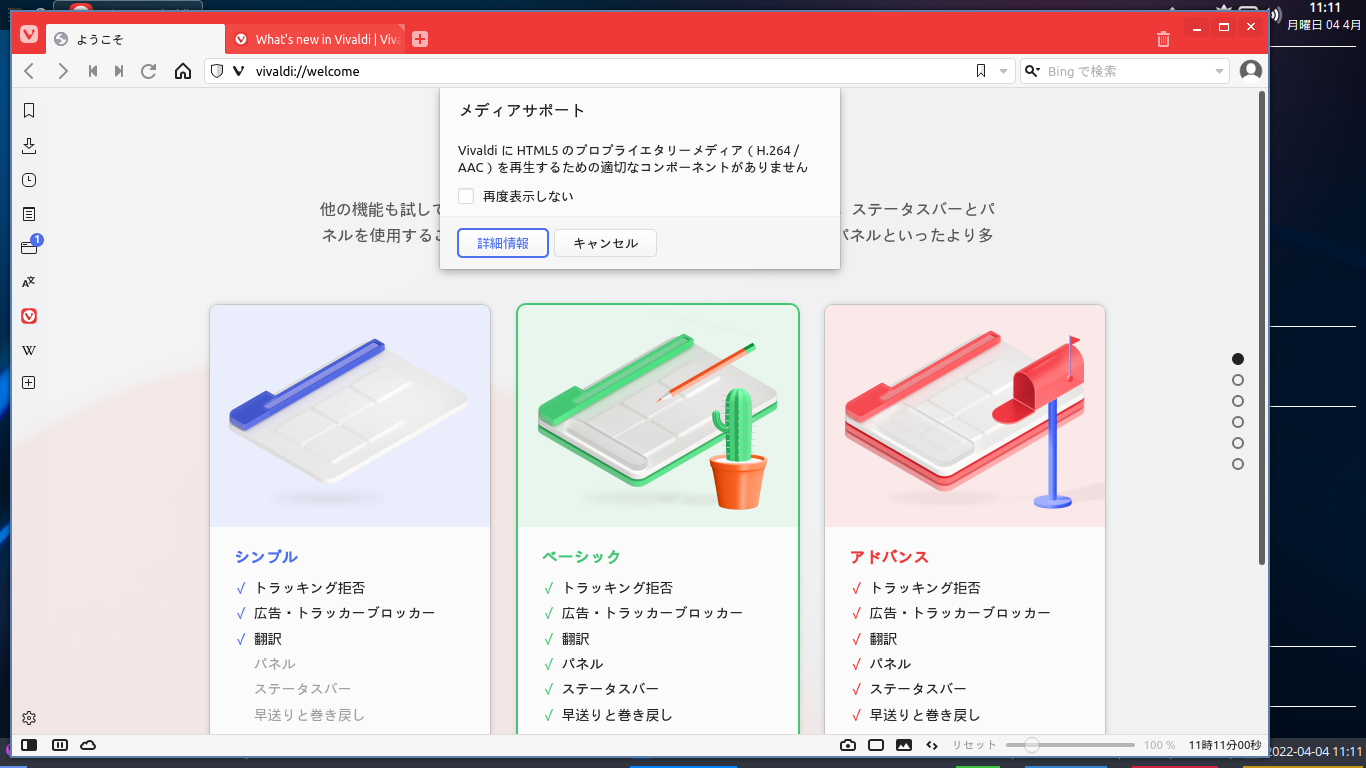Select the second page indicator dot
Viewport: 1366px width, 768px height.
point(1238,380)
